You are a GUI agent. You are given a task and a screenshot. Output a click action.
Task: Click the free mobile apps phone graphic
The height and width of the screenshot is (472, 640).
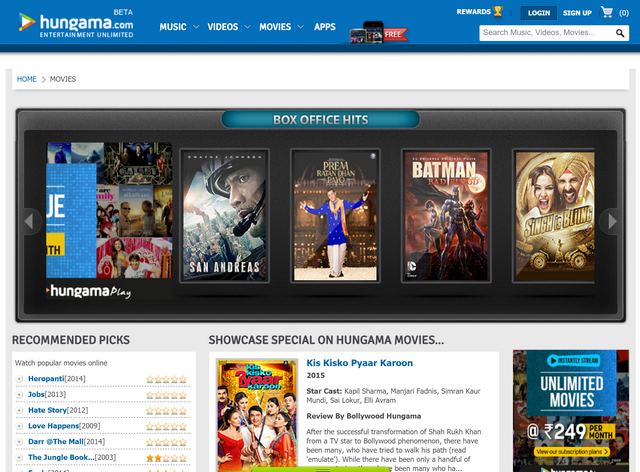tap(378, 32)
